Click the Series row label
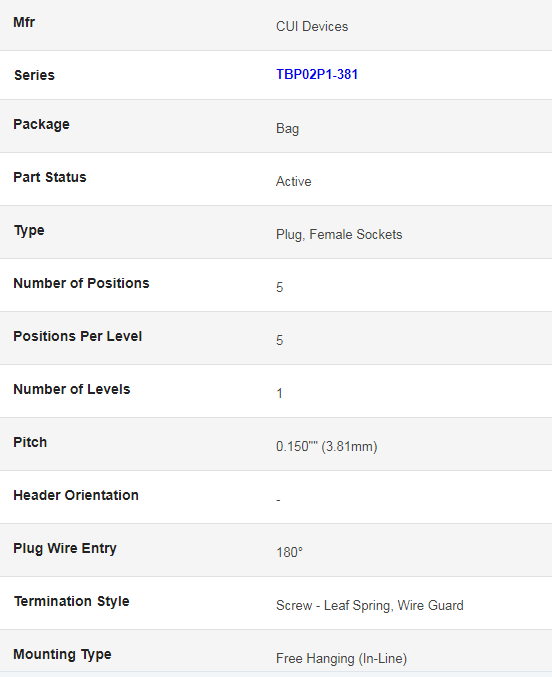 pos(34,75)
